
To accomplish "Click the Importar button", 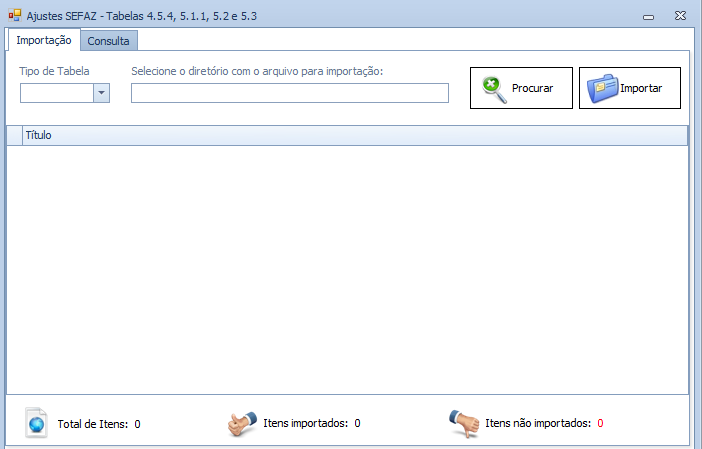I will [629, 88].
